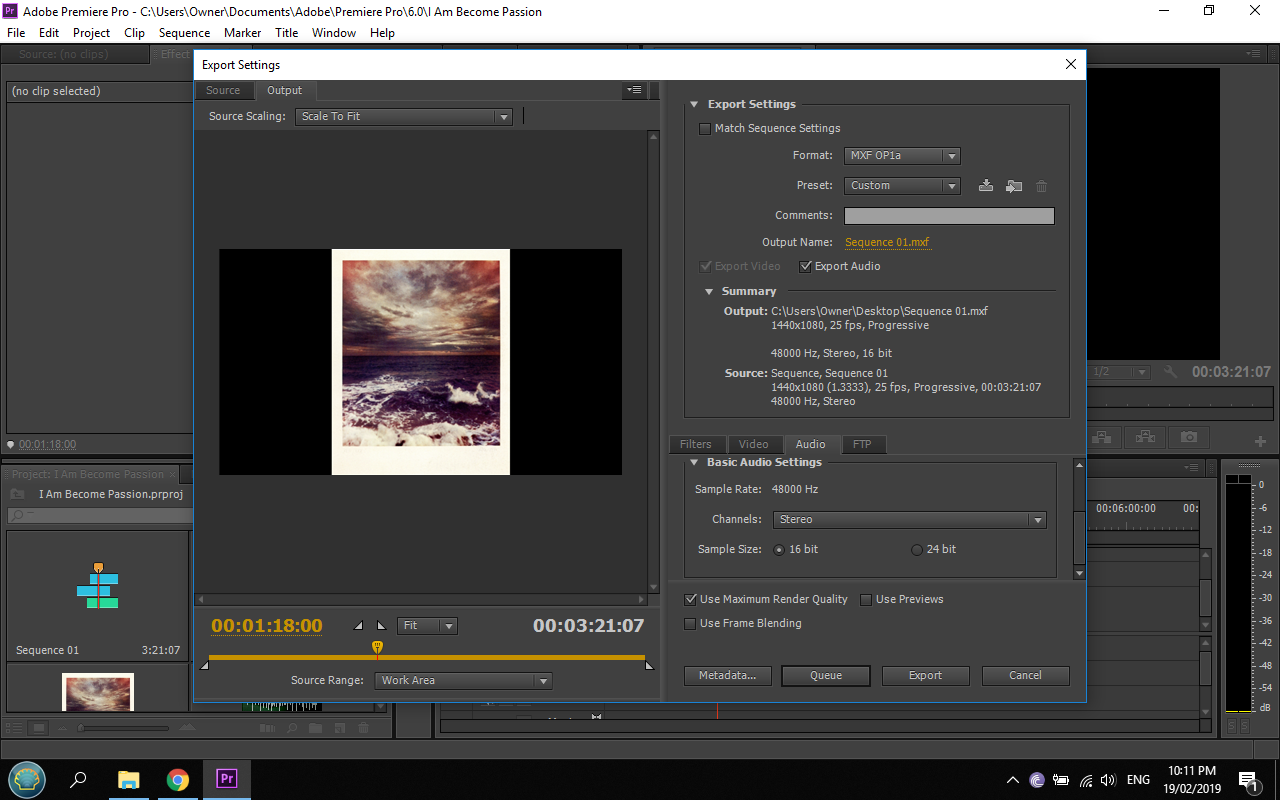This screenshot has width=1280, height=800.
Task: Switch to the Video tab
Action: coord(754,445)
